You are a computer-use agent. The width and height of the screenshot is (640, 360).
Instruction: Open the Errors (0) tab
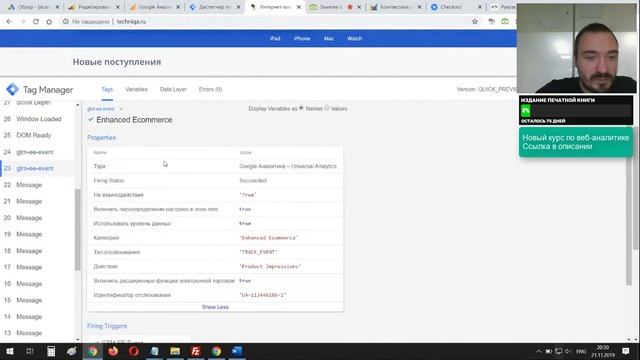point(210,89)
